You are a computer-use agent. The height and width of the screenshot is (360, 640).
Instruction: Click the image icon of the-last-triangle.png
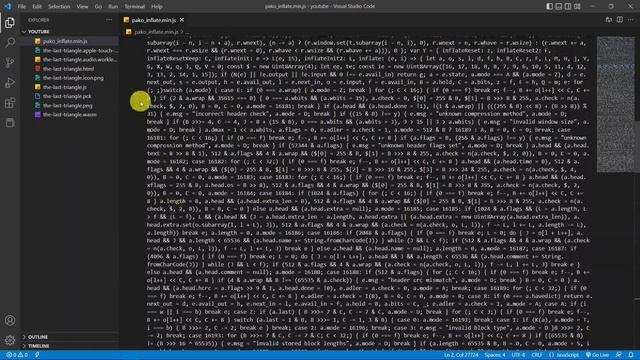[38, 105]
